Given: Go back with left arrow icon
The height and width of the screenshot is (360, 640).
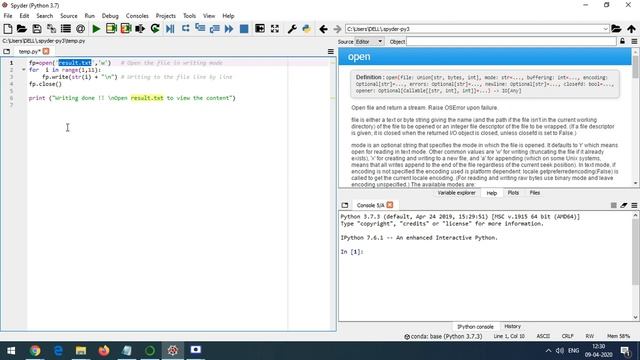Looking at the screenshot, I should 323,29.
